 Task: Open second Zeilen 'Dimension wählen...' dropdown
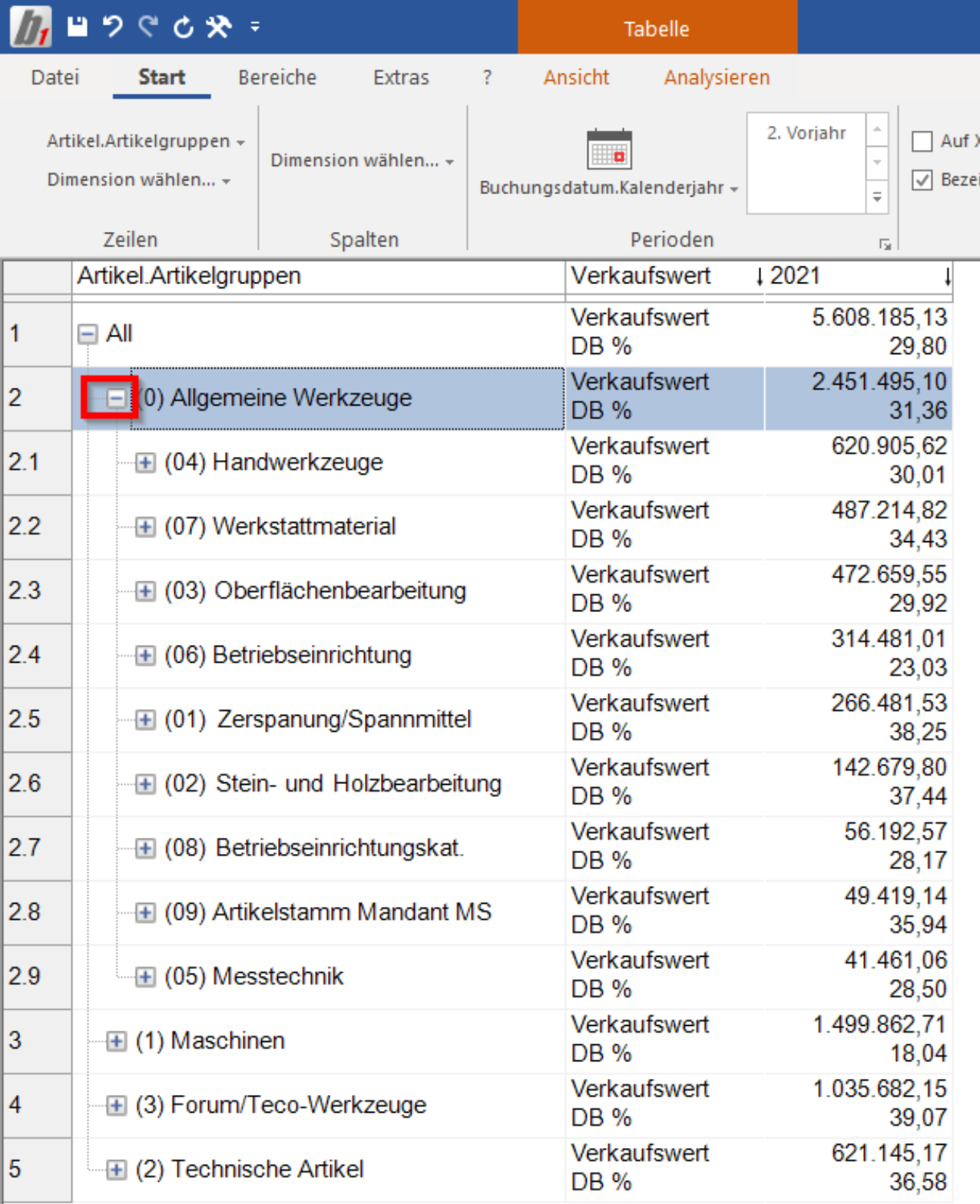(x=139, y=180)
